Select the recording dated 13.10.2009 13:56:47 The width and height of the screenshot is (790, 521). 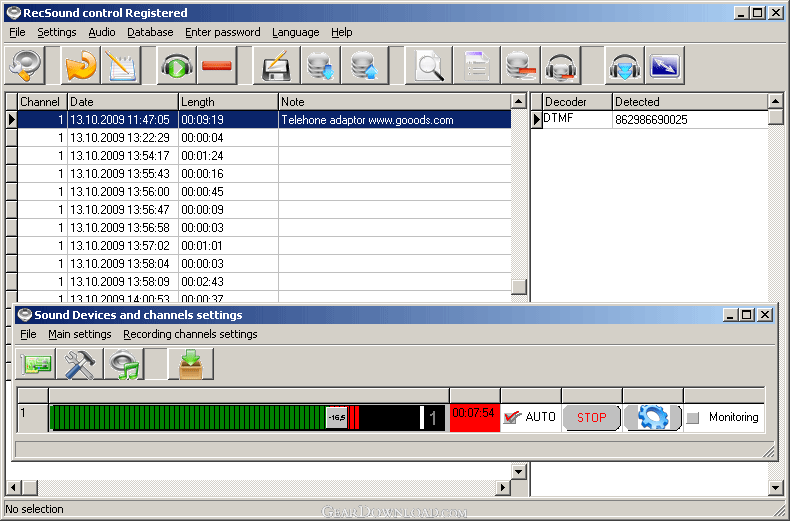click(264, 210)
